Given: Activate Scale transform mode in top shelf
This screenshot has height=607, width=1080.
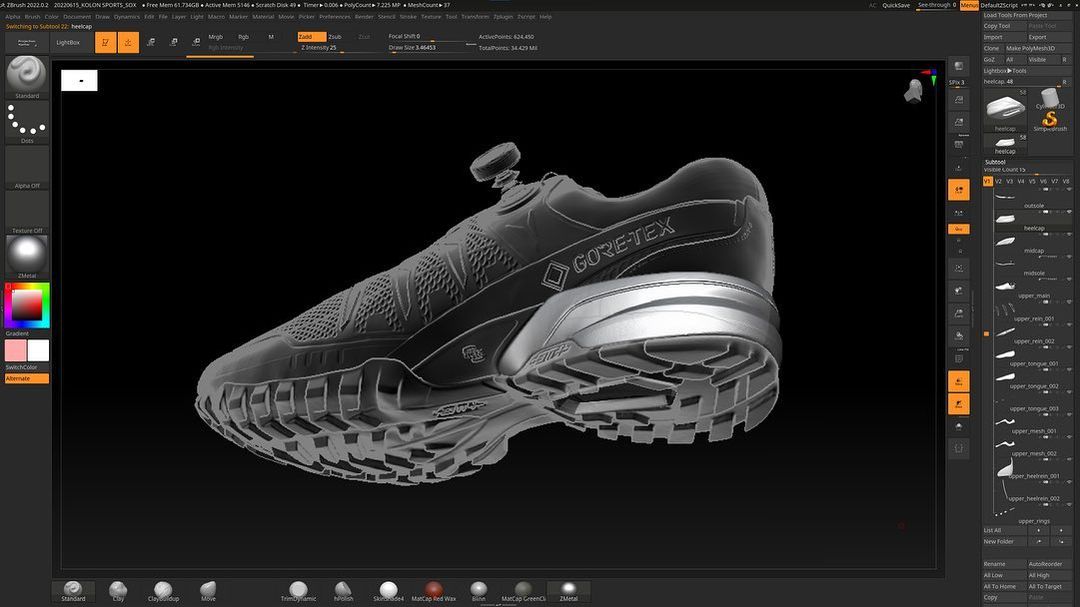Looking at the screenshot, I should (174, 43).
